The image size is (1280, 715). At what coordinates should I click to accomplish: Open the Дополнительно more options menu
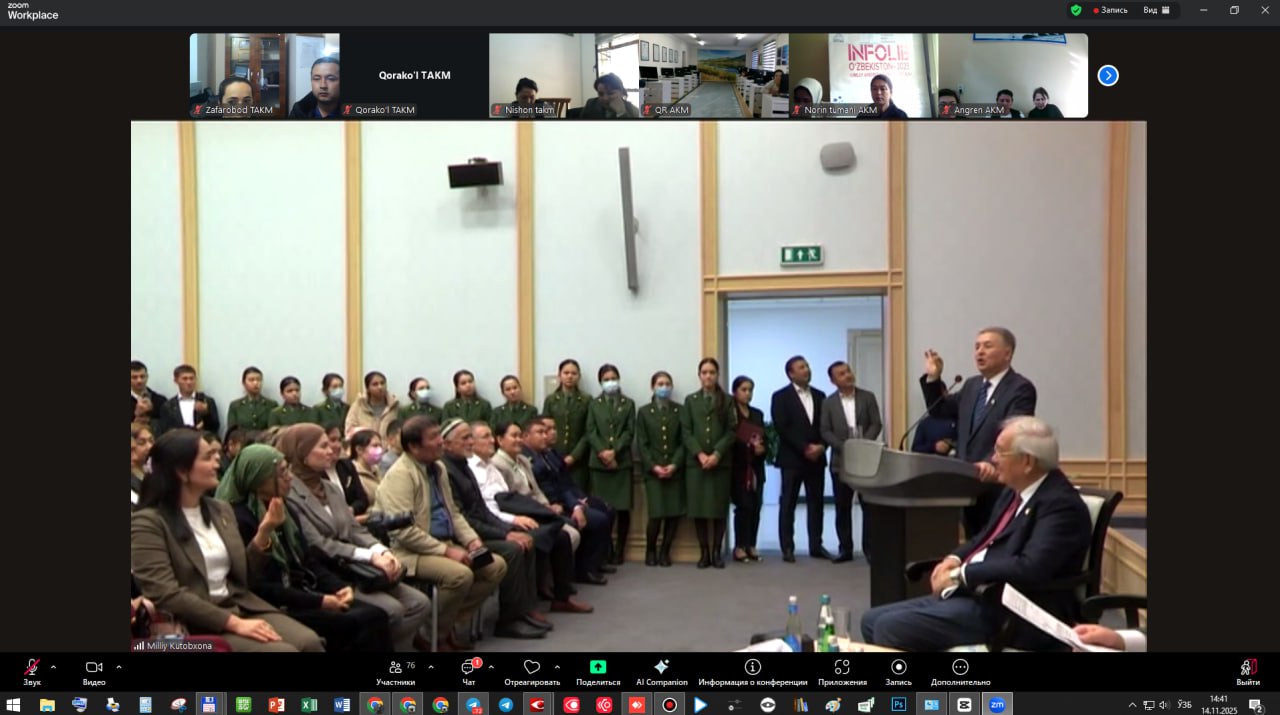click(x=960, y=671)
